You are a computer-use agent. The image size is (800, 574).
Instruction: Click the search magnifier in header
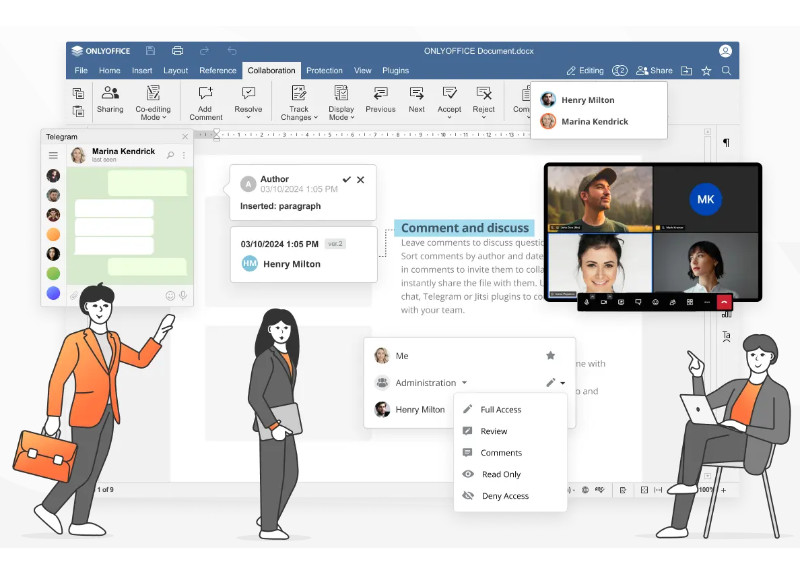pyautogui.click(x=726, y=70)
